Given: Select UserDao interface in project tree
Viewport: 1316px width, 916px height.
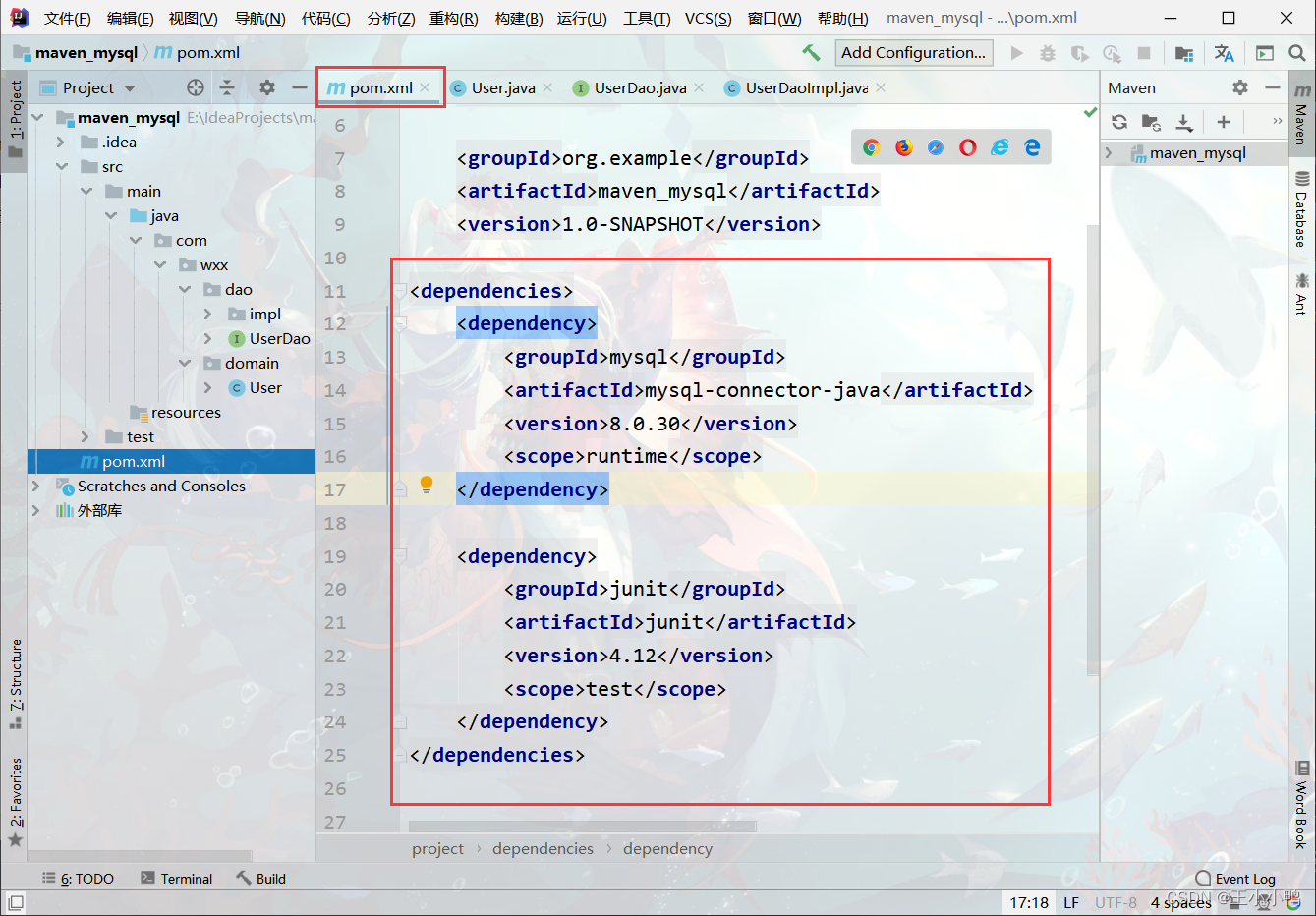Looking at the screenshot, I should [x=279, y=338].
